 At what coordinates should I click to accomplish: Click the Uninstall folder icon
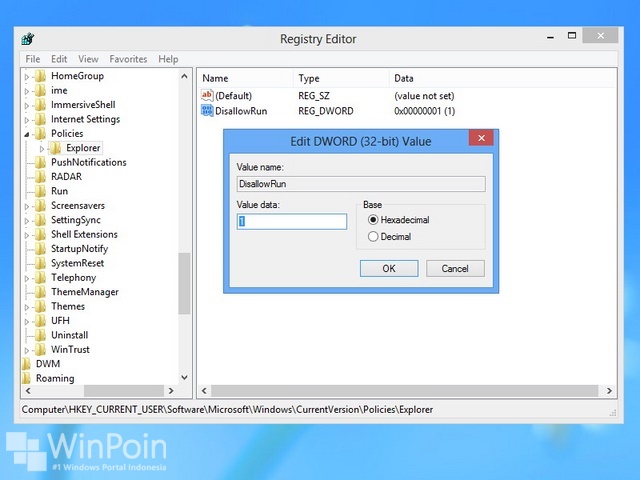[40, 335]
